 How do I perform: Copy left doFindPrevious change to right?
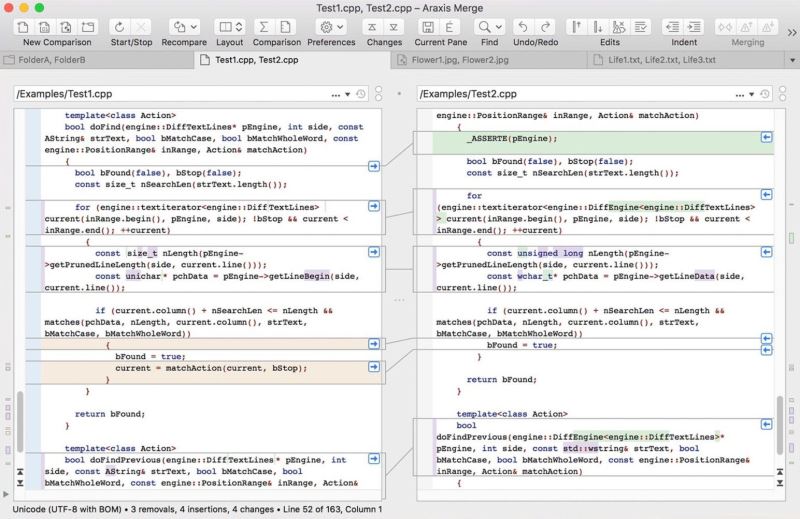coord(374,459)
